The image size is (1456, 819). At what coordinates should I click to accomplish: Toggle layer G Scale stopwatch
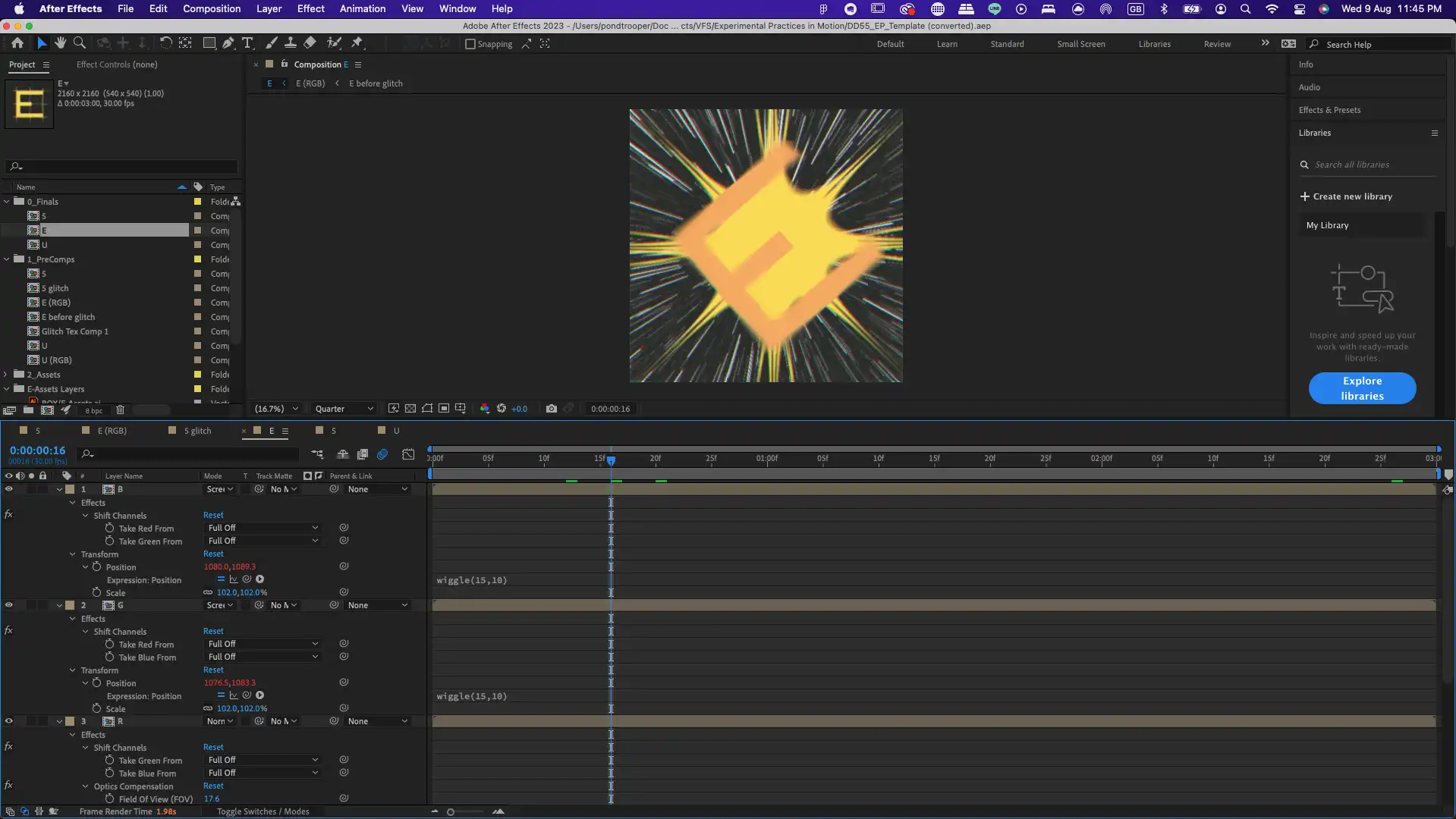(x=97, y=708)
